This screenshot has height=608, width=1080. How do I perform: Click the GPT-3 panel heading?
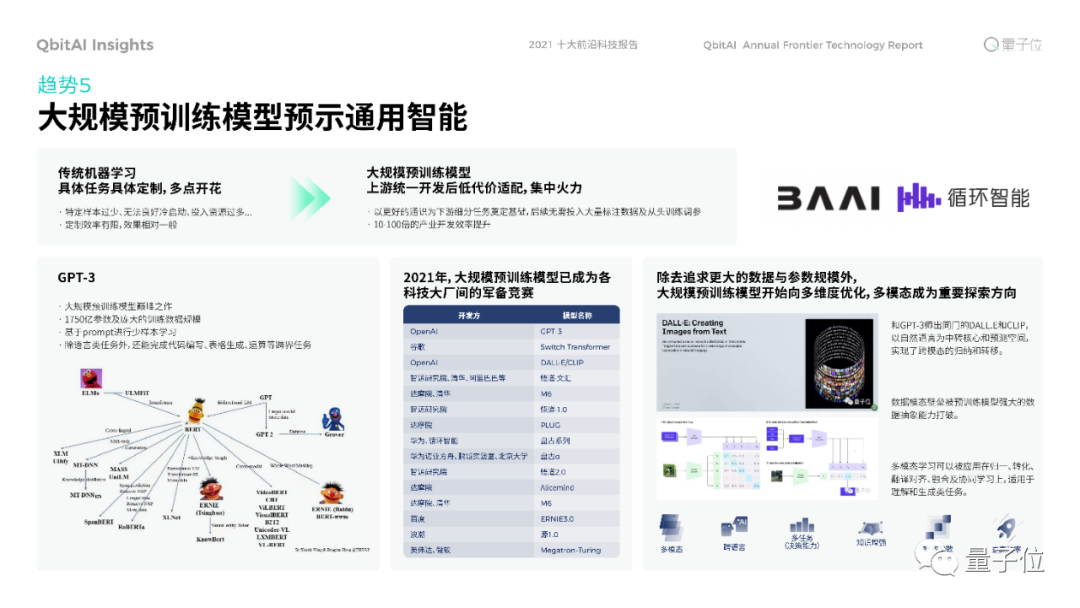tap(76, 277)
